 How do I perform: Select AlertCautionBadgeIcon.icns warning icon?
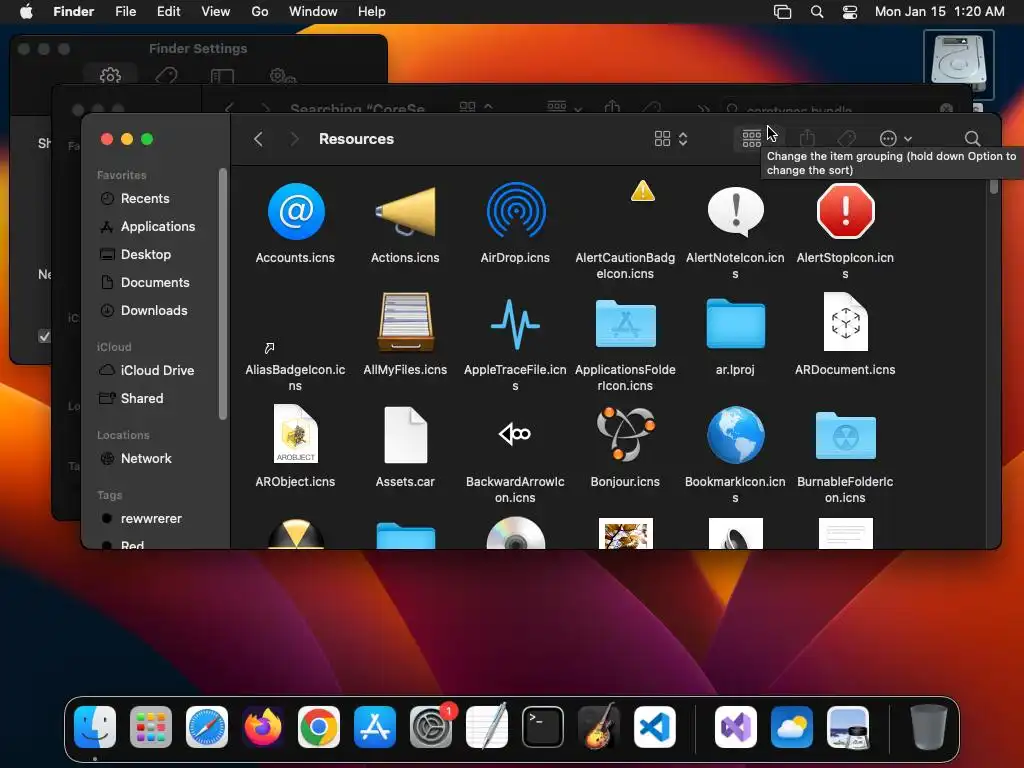[x=643, y=191]
